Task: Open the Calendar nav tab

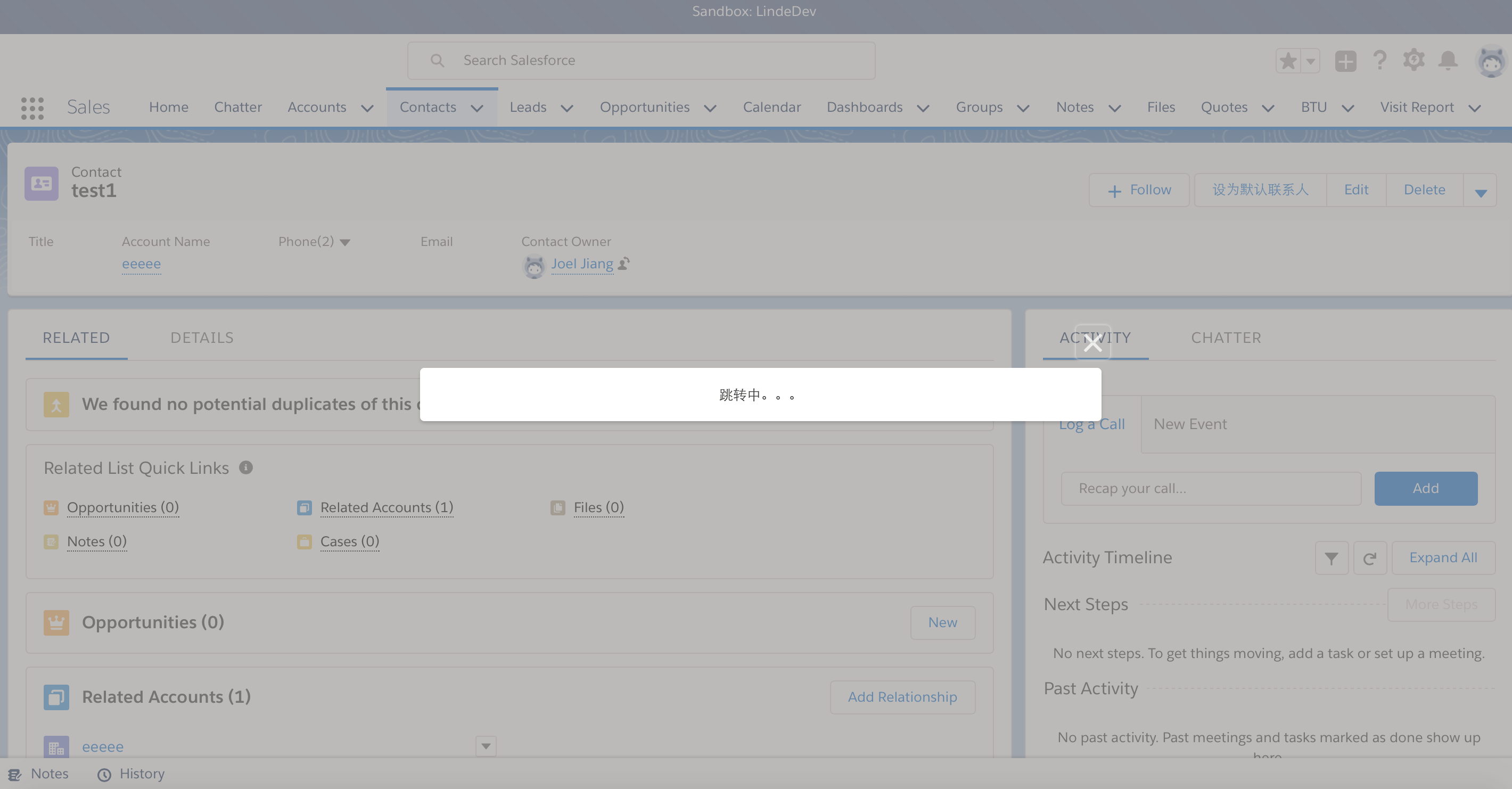Action: (772, 107)
